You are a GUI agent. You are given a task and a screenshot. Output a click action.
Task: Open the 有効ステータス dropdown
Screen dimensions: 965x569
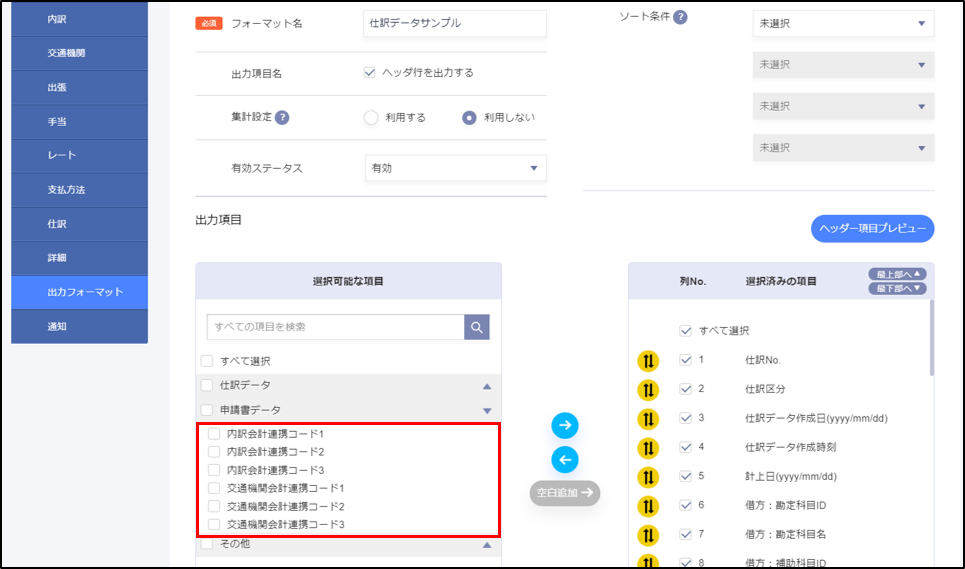(x=456, y=168)
